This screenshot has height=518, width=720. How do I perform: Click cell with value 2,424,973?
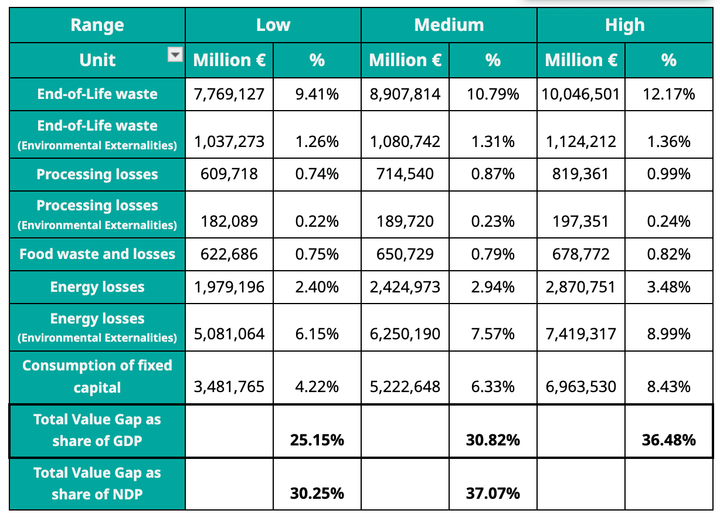click(405, 288)
